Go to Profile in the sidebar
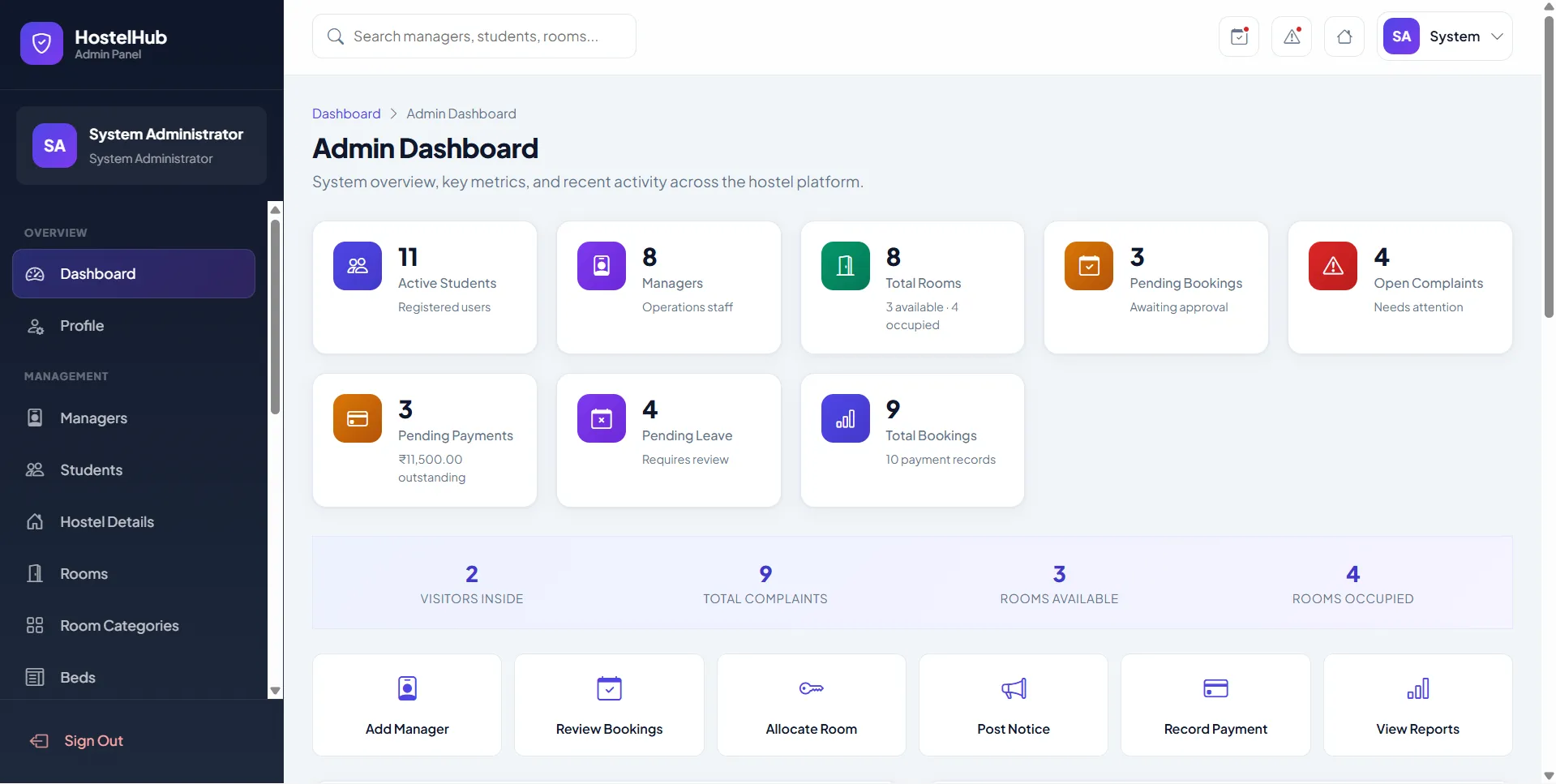 tap(134, 326)
